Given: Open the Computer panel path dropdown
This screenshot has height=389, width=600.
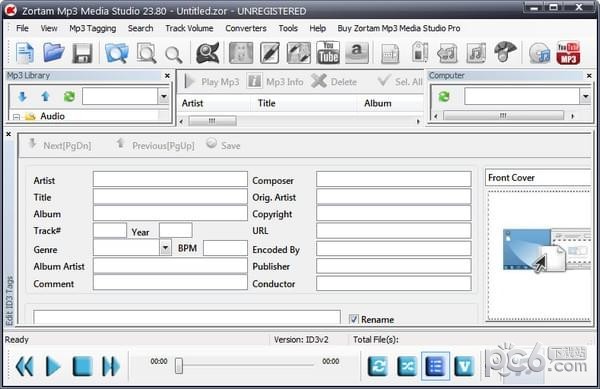Looking at the screenshot, I should [585, 96].
